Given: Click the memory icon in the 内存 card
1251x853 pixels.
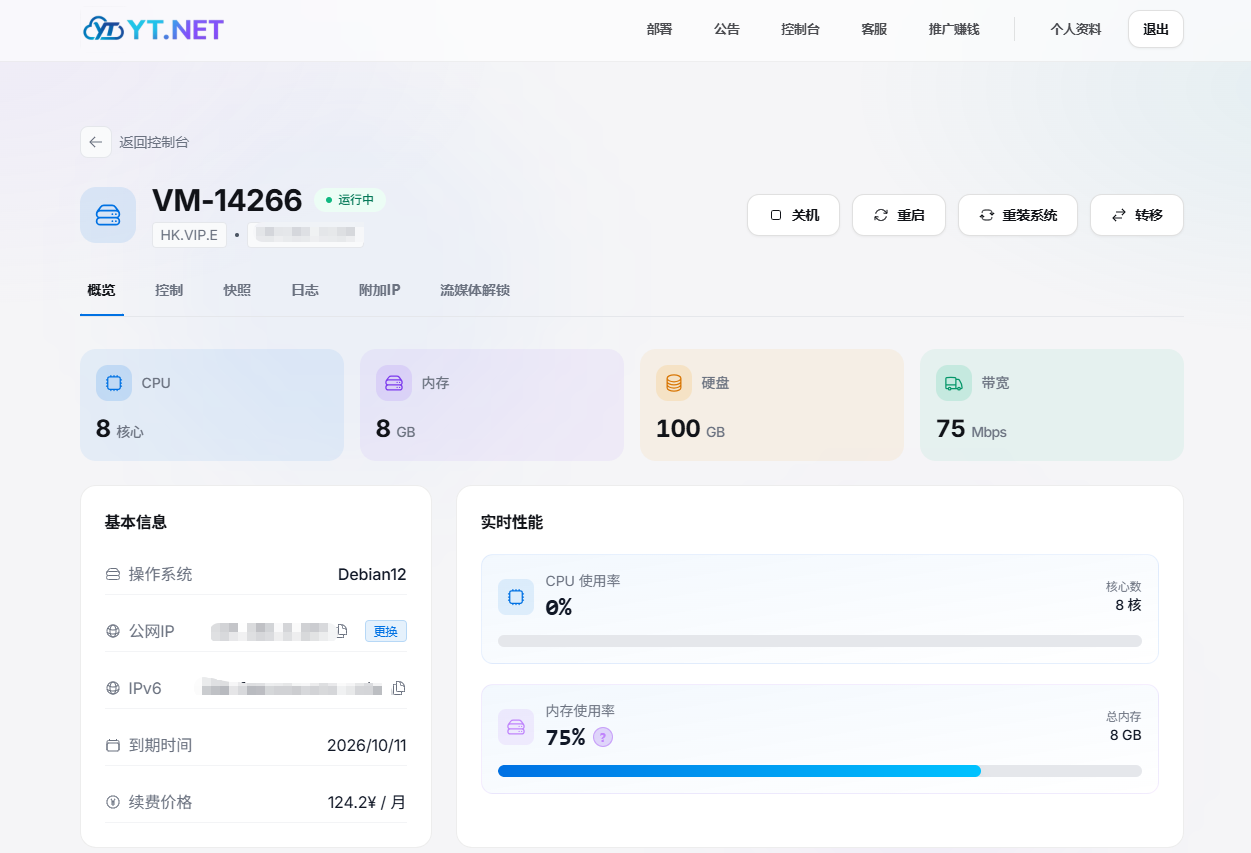Looking at the screenshot, I should click(394, 383).
